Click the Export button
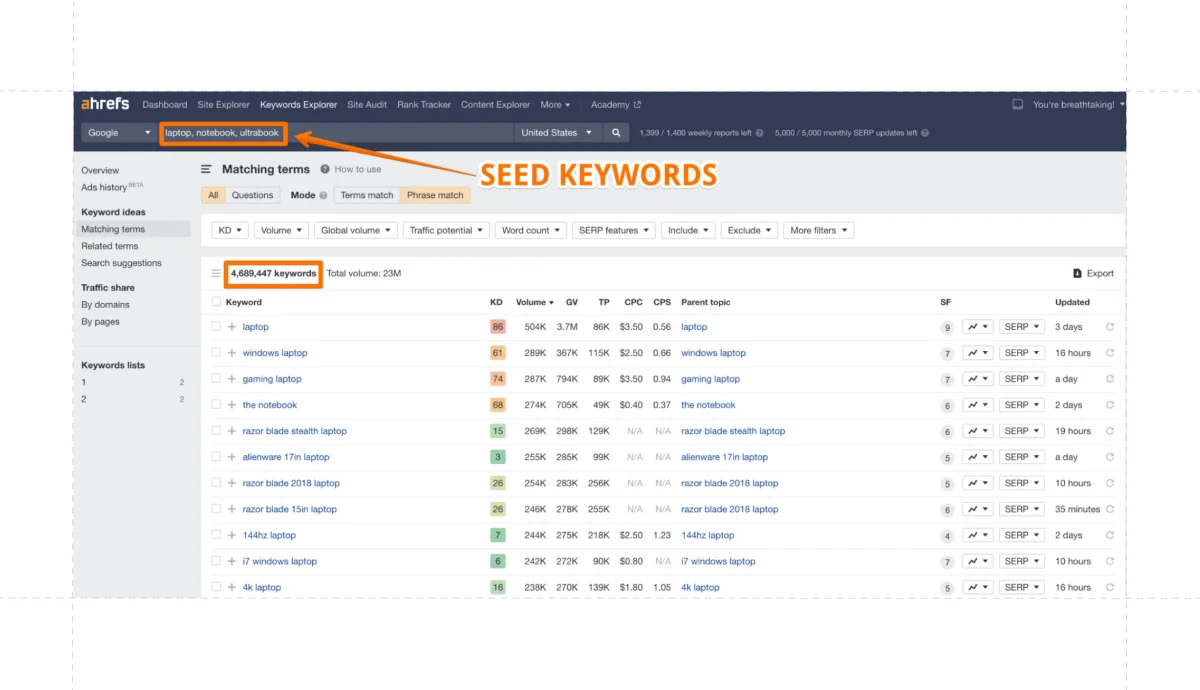This screenshot has height=690, width=1200. point(1091,273)
